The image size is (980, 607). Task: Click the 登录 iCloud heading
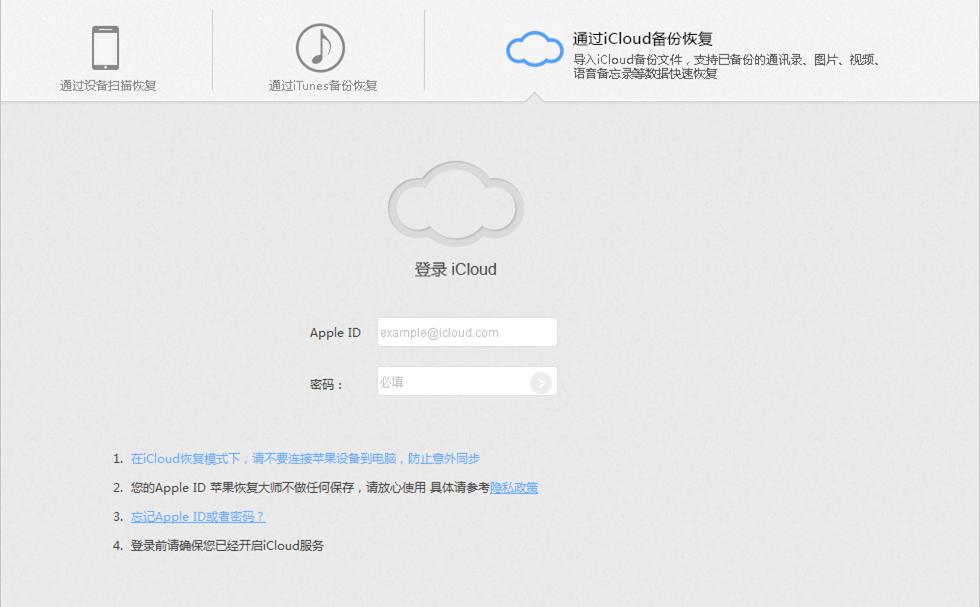(455, 268)
